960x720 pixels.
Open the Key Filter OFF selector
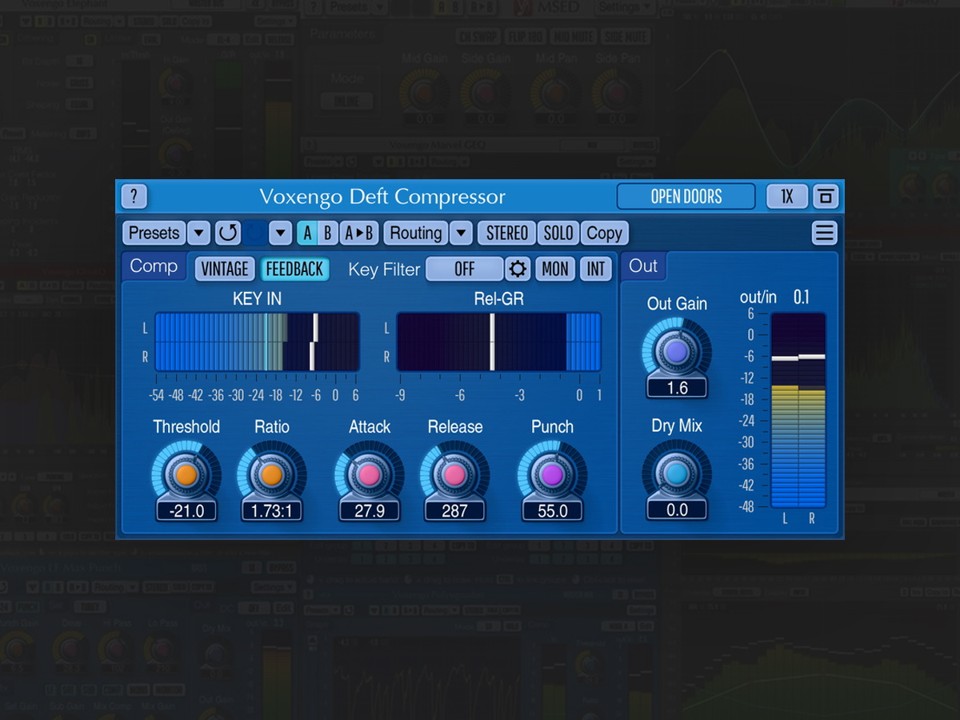[464, 269]
